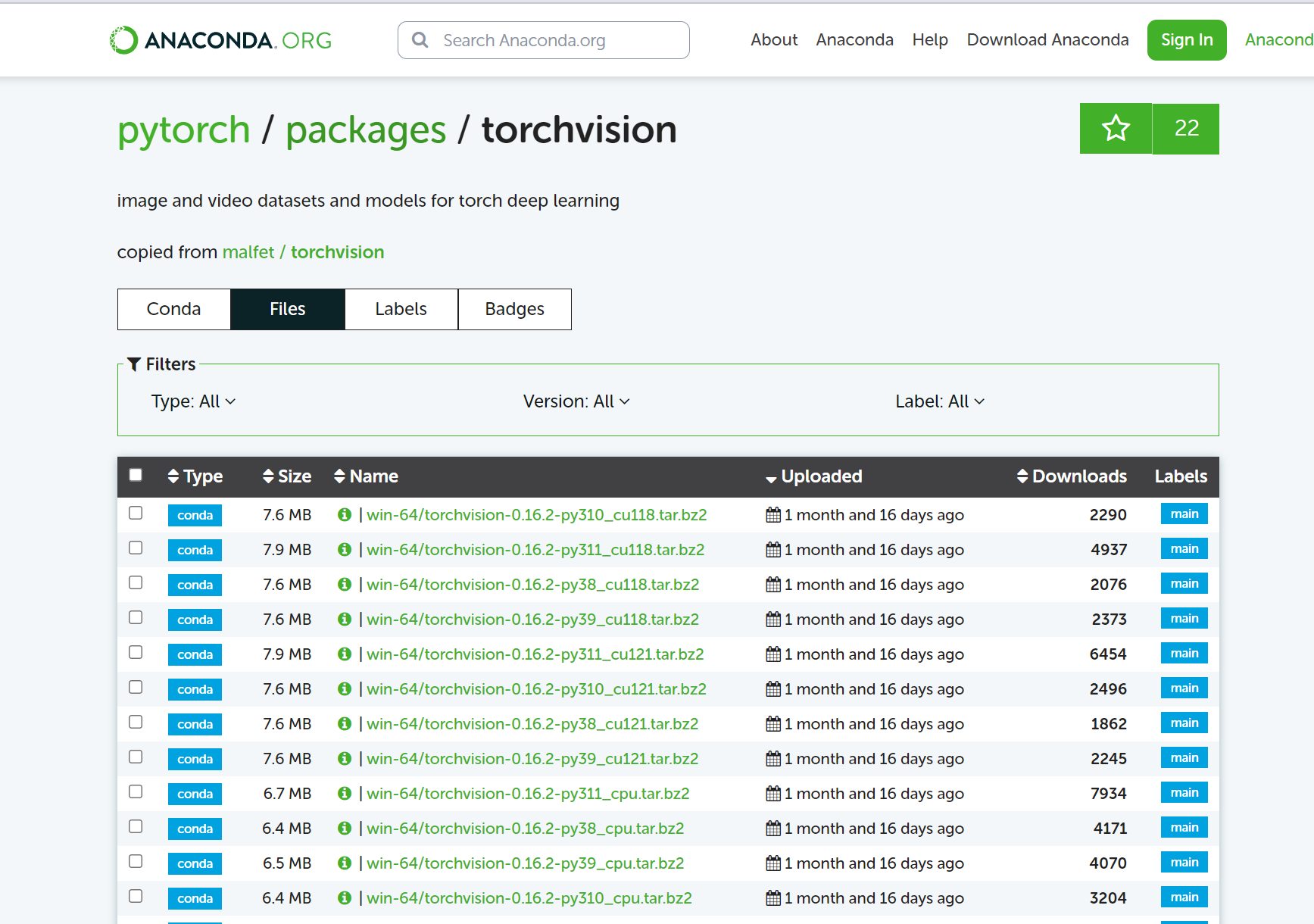1314x924 pixels.
Task: Check the py310_cu118 file checkbox
Action: point(136,513)
